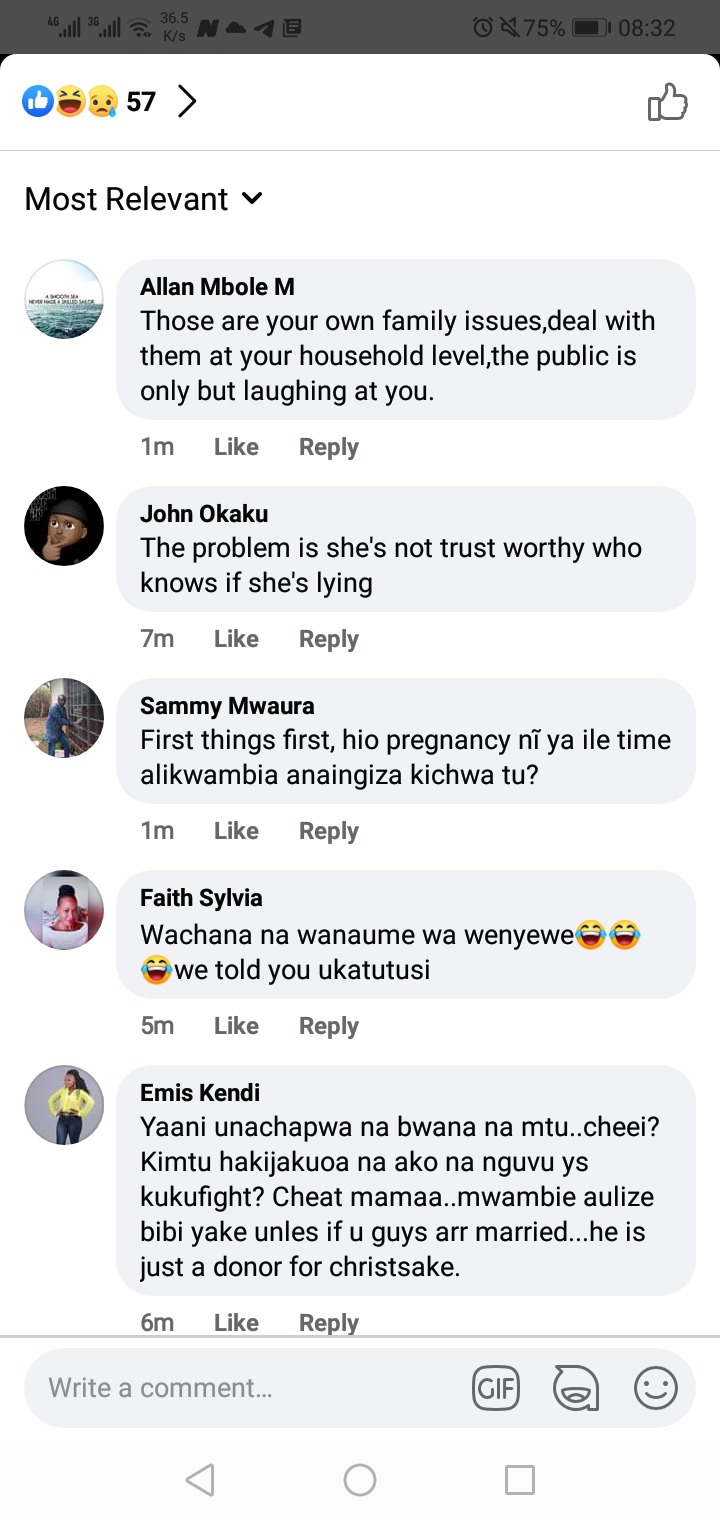Open Emis Kendi's profile name
The image size is (720, 1520).
(x=200, y=1092)
